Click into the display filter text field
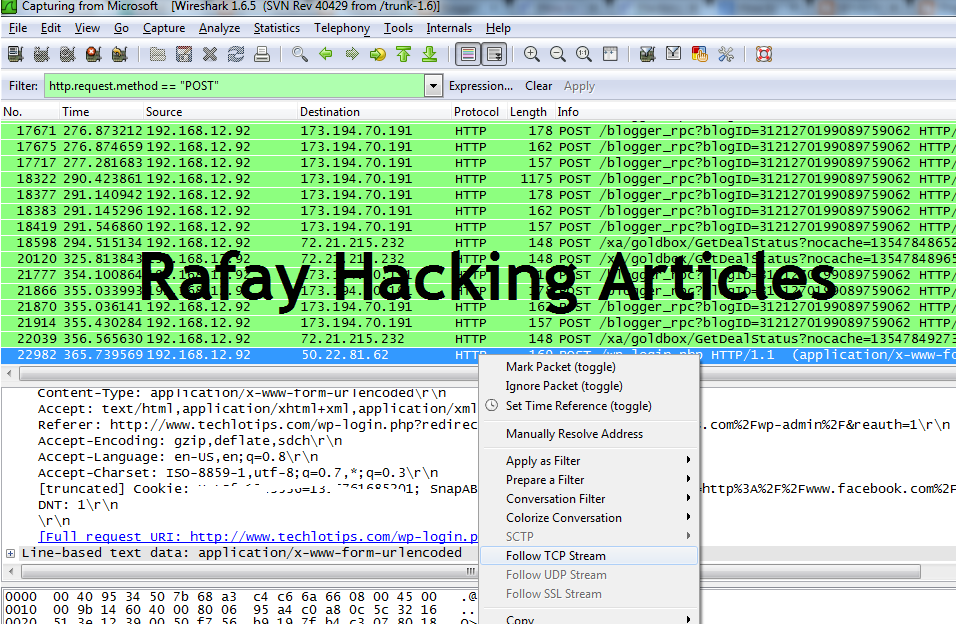 pos(235,86)
